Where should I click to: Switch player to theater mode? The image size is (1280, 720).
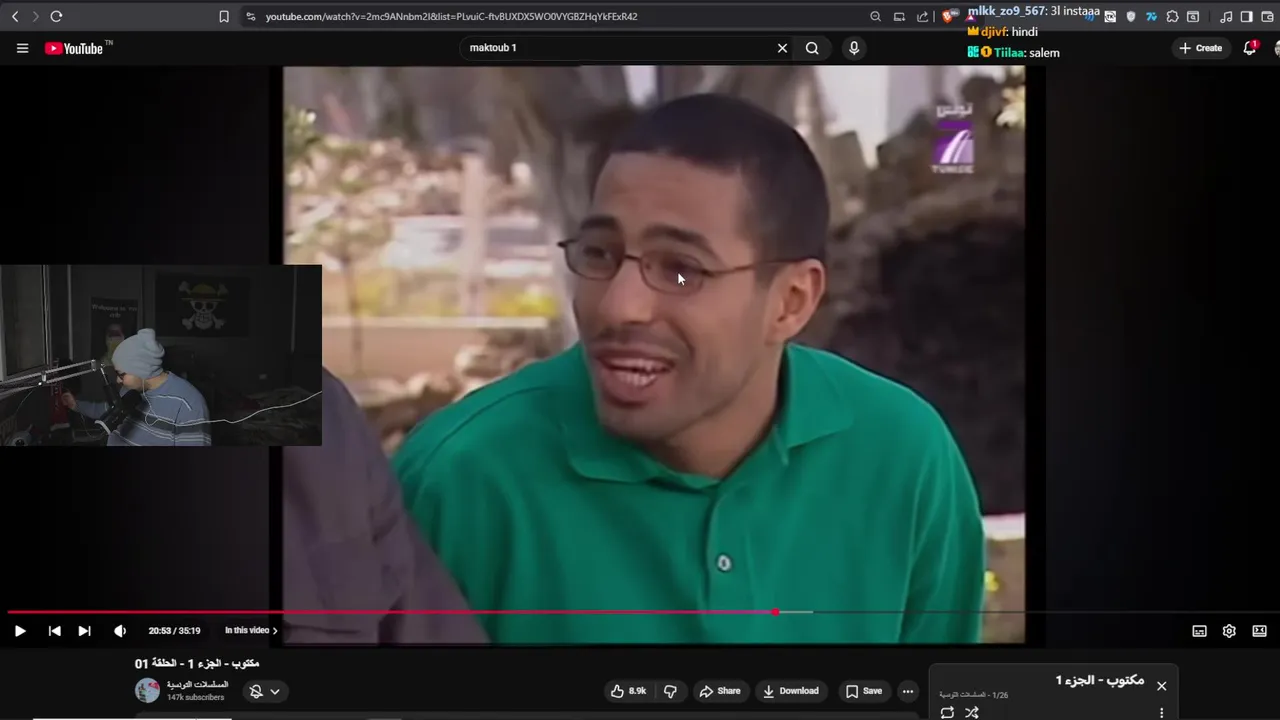[1259, 631]
